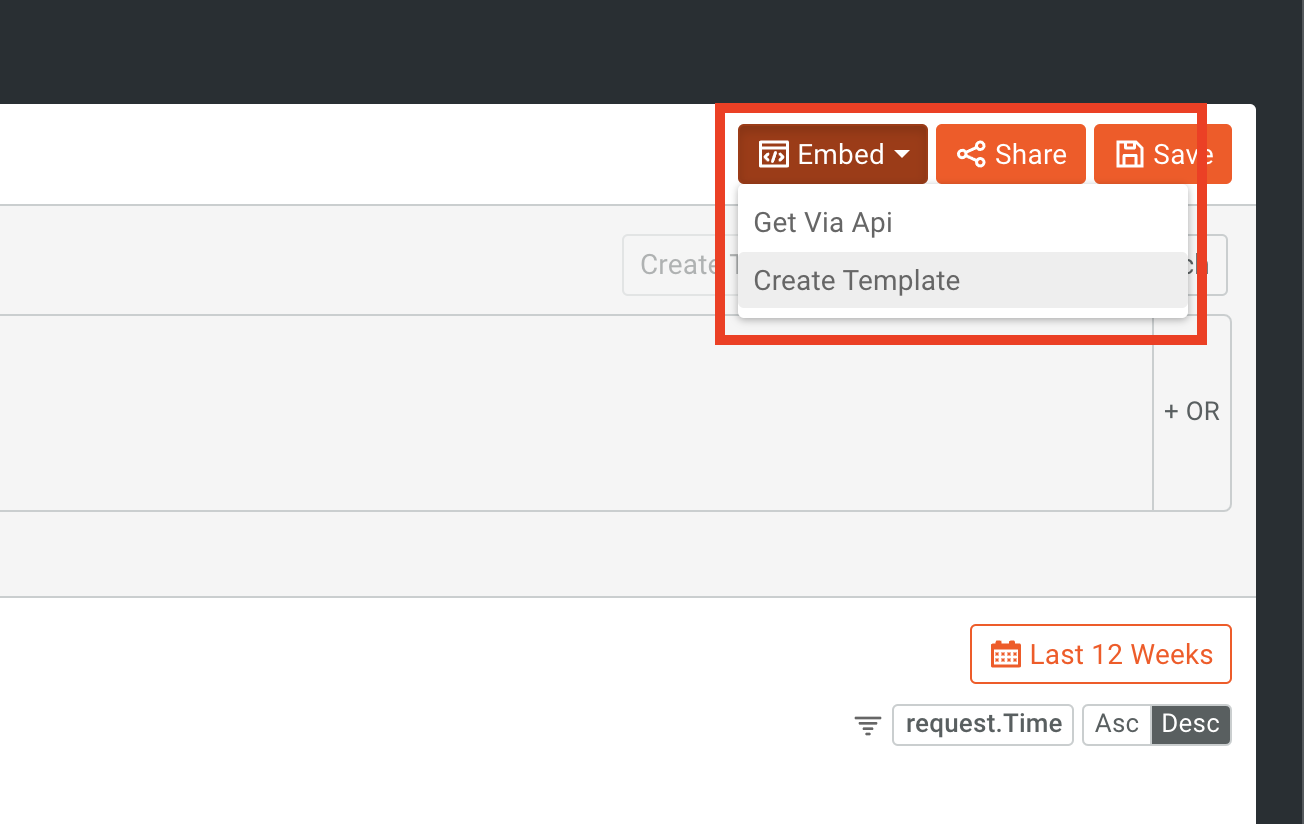Select Asc sort order
This screenshot has width=1304, height=824.
click(x=1117, y=724)
